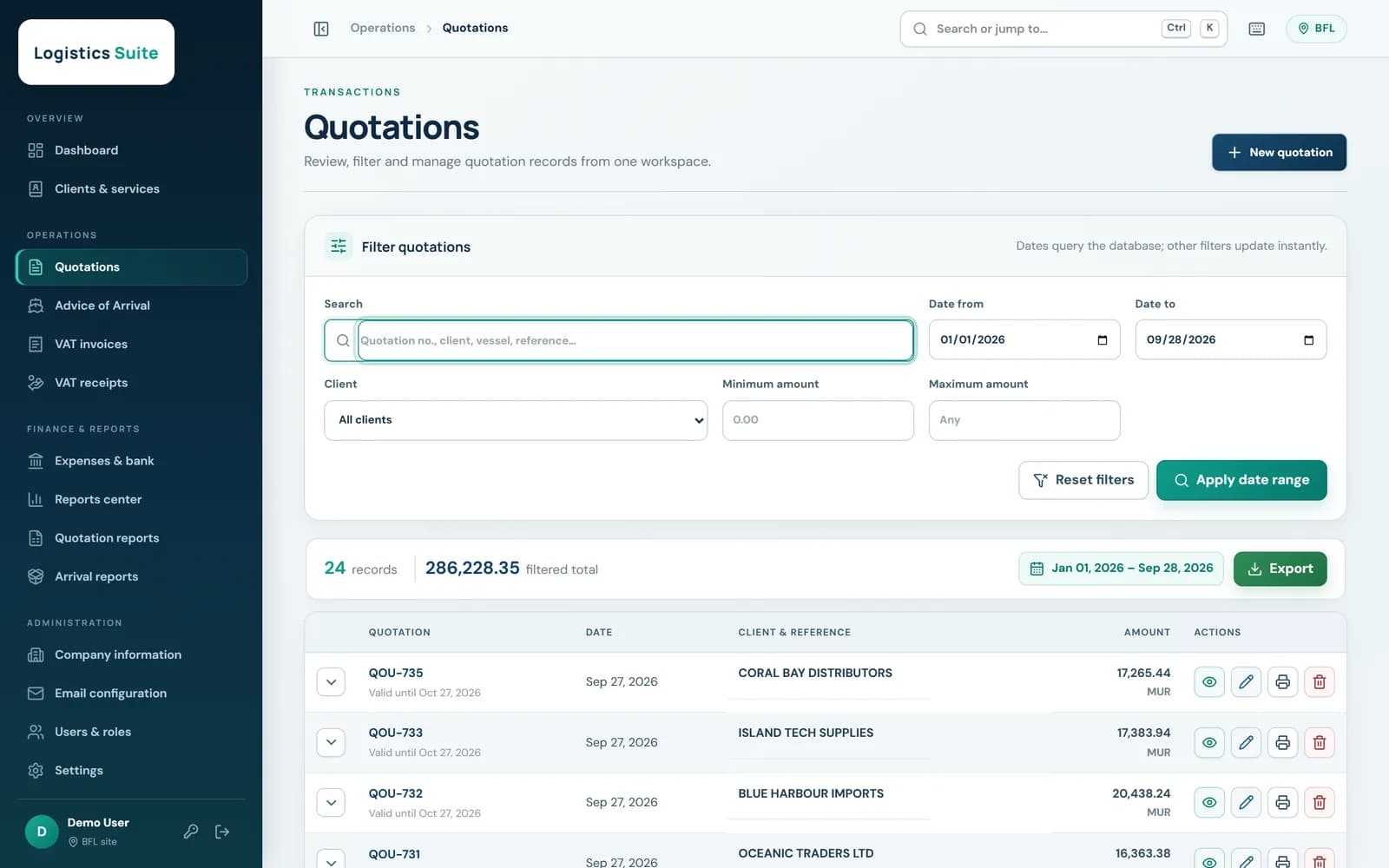Click the Maximum amount field
The width and height of the screenshot is (1389, 868).
click(x=1024, y=420)
